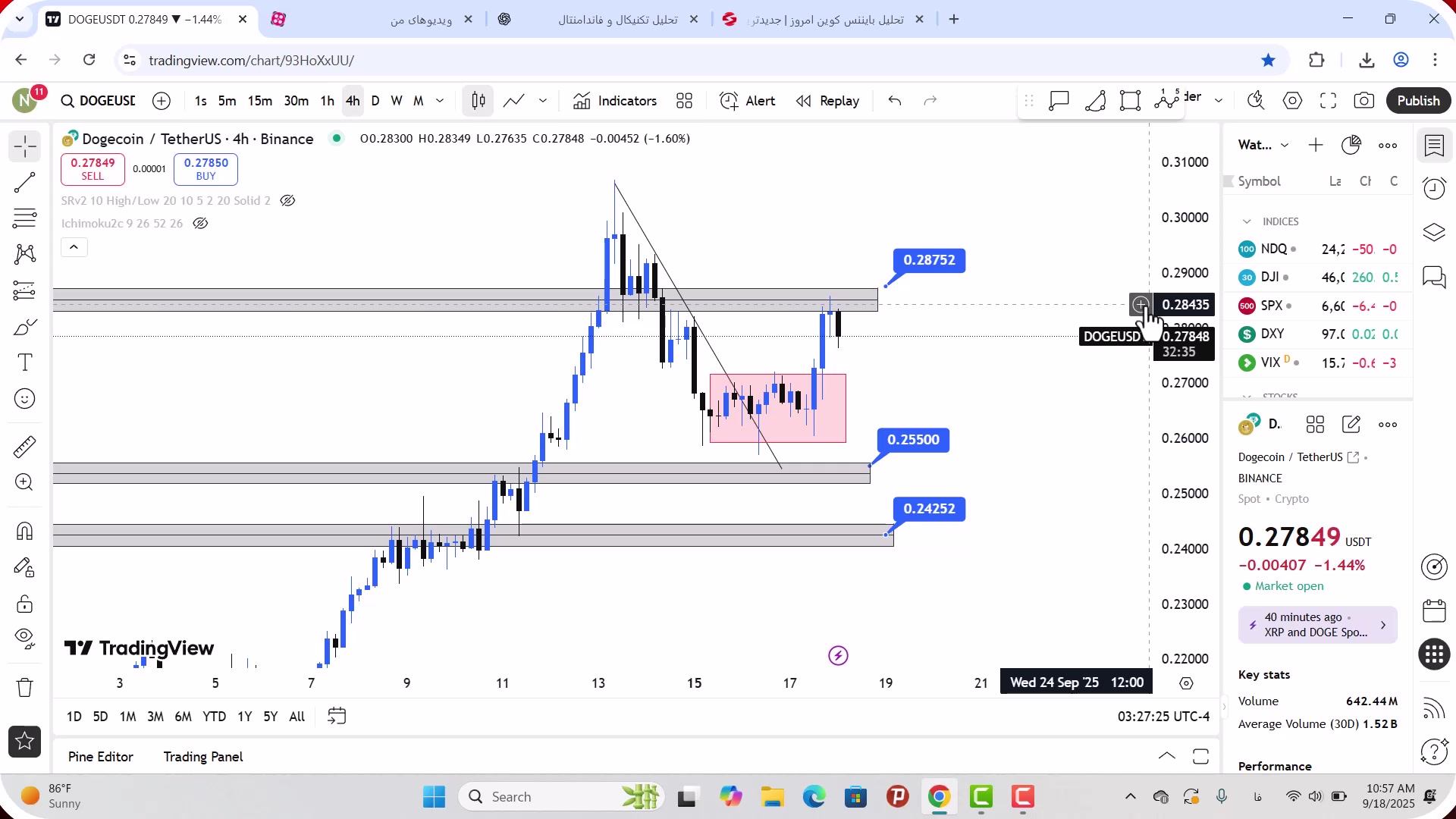Open chart settings hexagon icon
This screenshot has width=1456, height=819.
click(1292, 101)
